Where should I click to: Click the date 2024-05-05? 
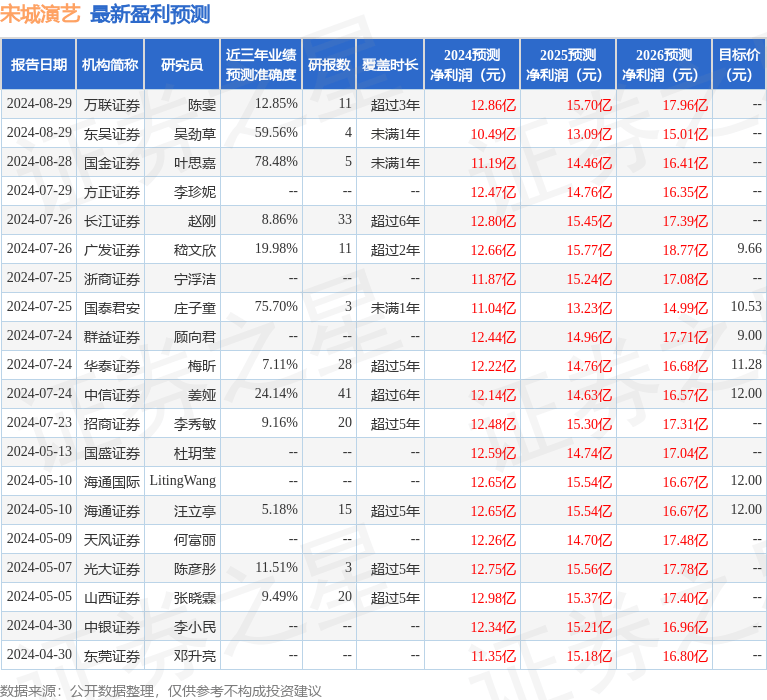[x=39, y=596]
